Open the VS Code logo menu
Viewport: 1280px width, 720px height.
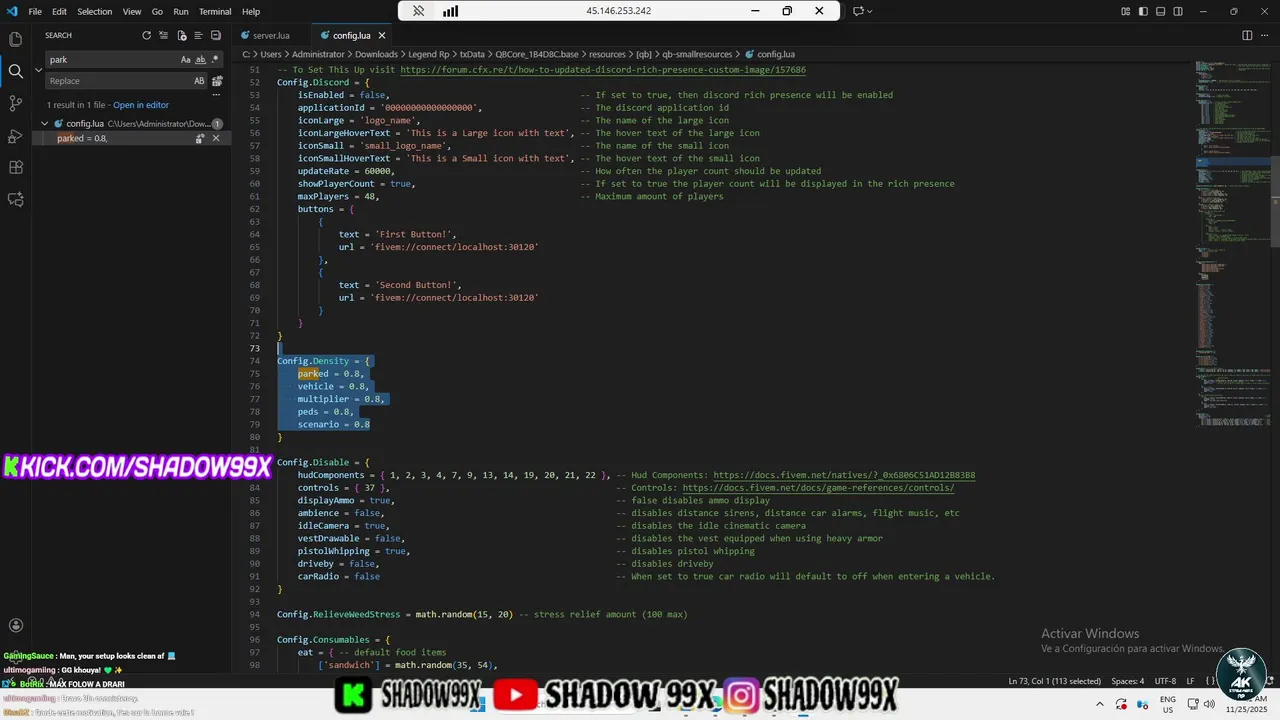(12, 11)
